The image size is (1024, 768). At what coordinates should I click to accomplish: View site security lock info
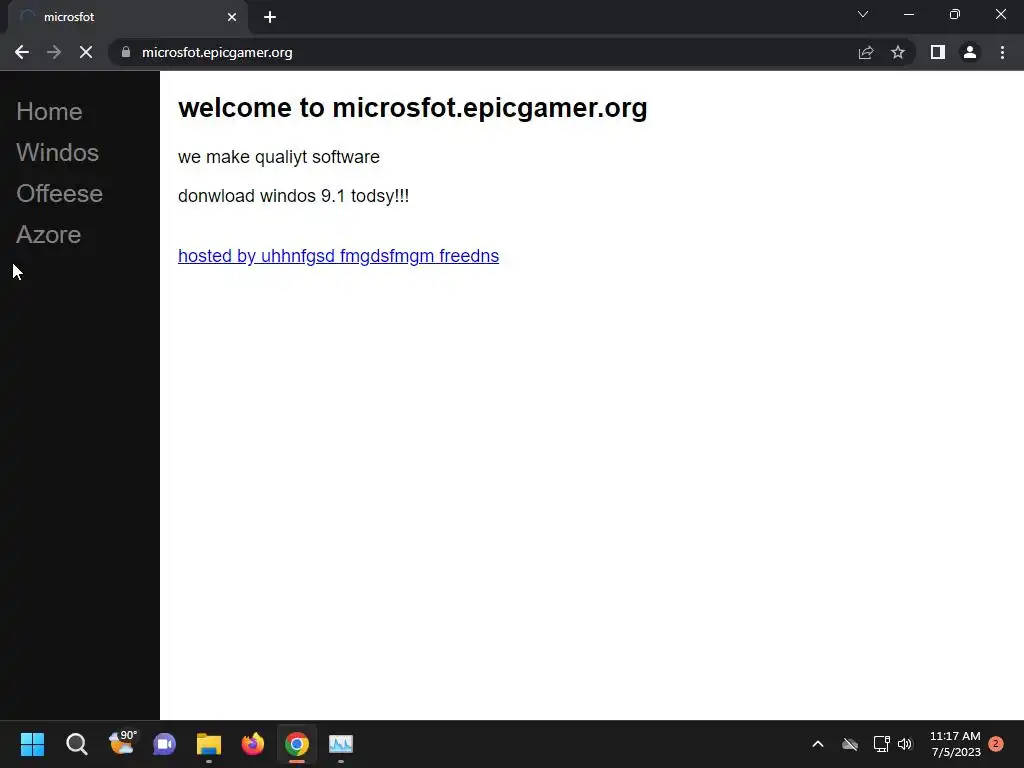coord(126,52)
